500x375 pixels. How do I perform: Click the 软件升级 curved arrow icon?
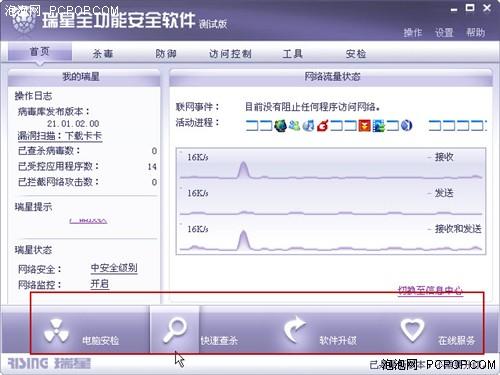pyautogui.click(x=295, y=330)
